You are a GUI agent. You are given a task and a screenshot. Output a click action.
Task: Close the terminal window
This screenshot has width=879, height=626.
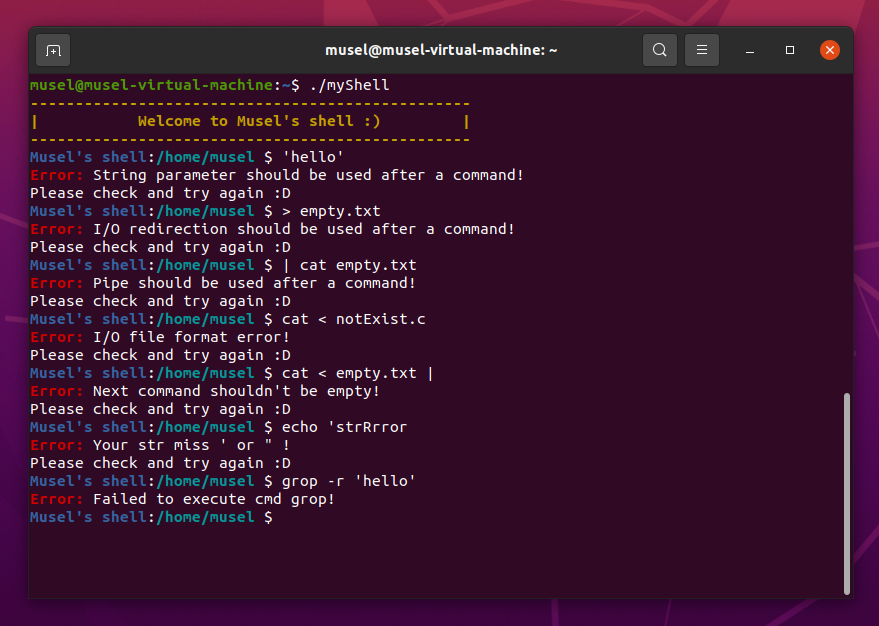830,50
